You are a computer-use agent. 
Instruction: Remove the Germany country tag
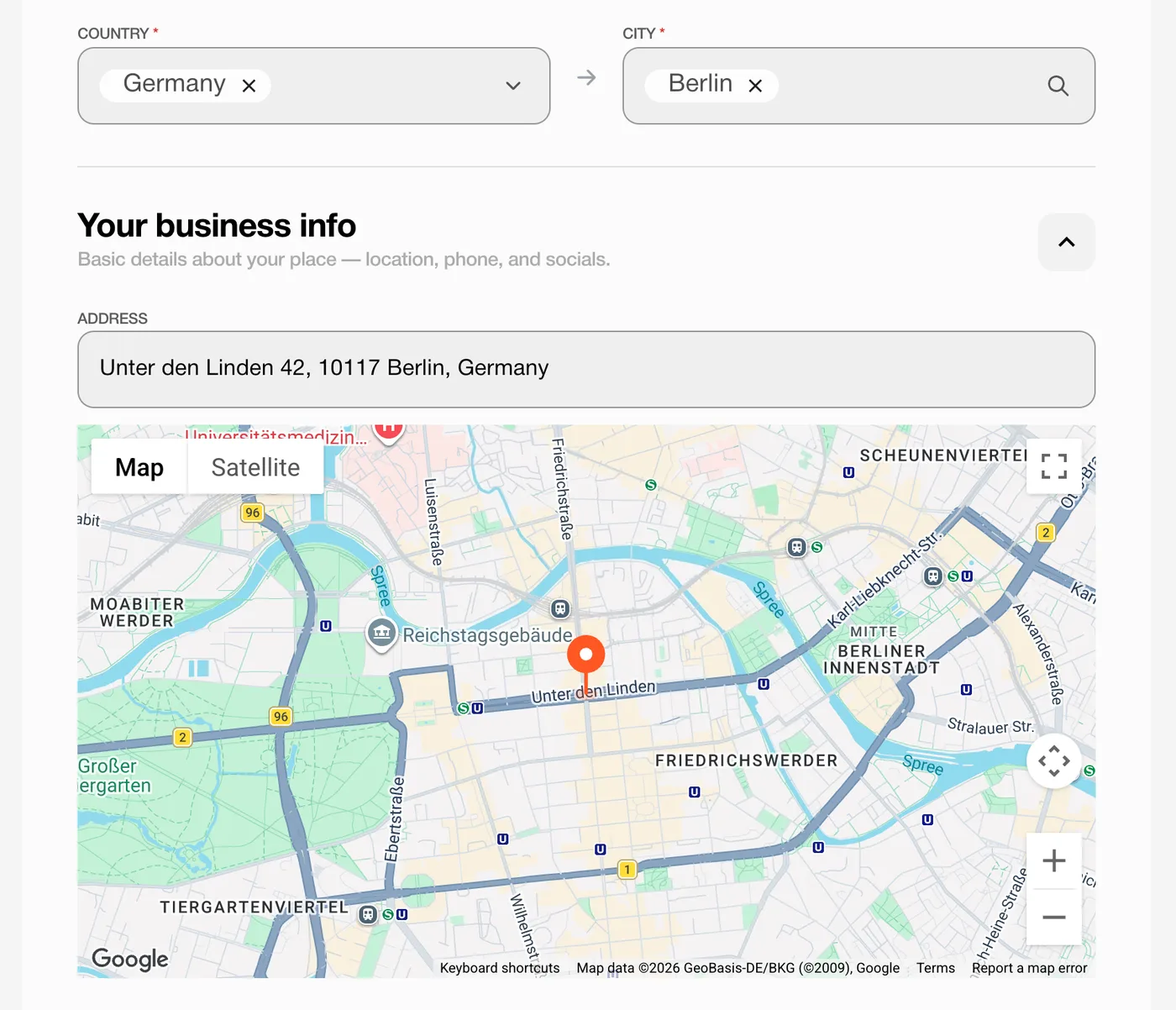[249, 86]
